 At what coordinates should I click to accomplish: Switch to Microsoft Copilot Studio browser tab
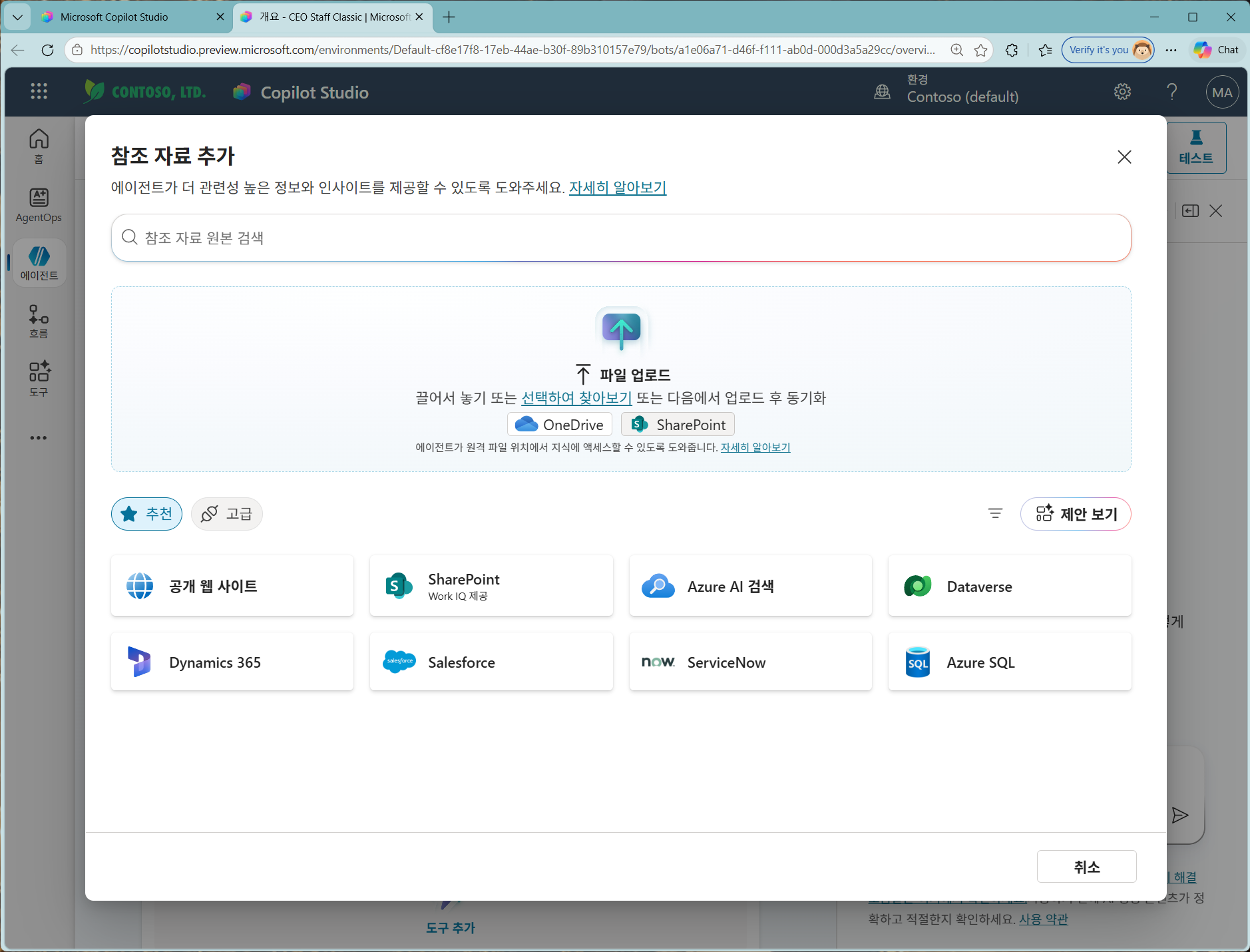point(133,17)
